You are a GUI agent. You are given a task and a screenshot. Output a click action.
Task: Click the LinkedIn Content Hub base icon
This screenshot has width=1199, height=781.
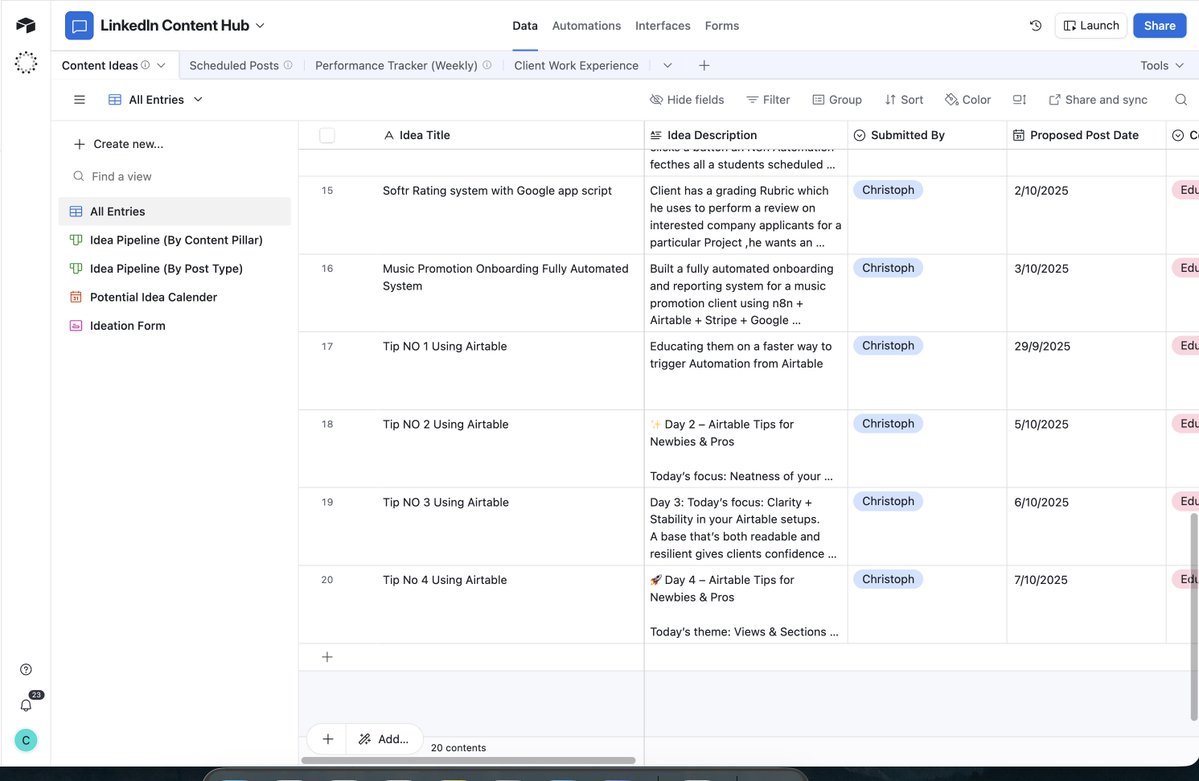pyautogui.click(x=79, y=25)
